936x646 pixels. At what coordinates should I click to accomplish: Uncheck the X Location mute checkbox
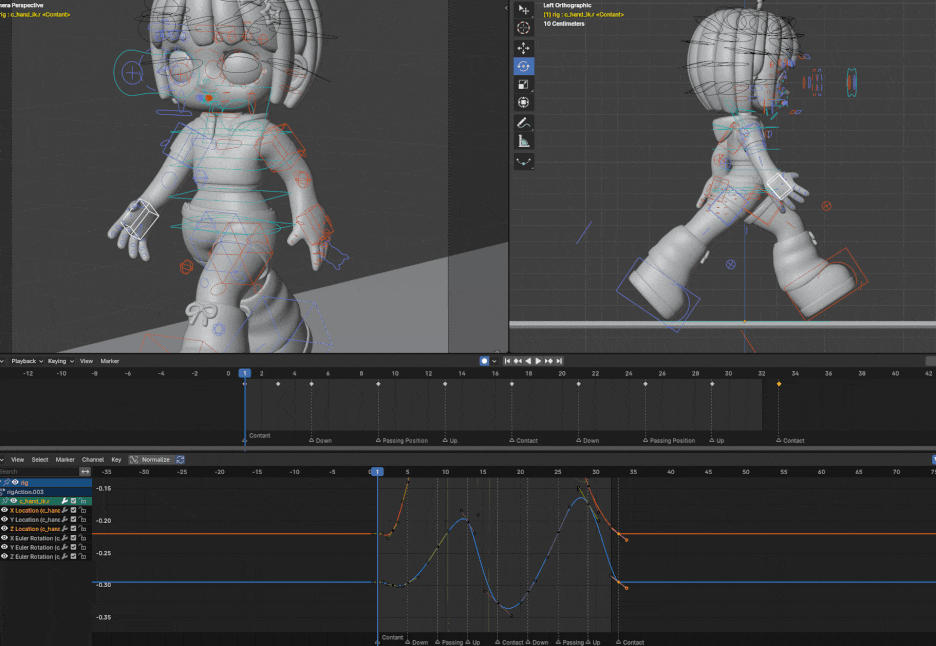(74, 510)
